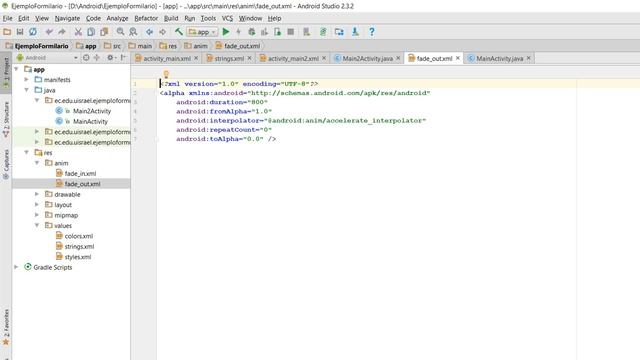Click the Copy toolbar icon
Screen dimensions: 640x360
click(91, 32)
